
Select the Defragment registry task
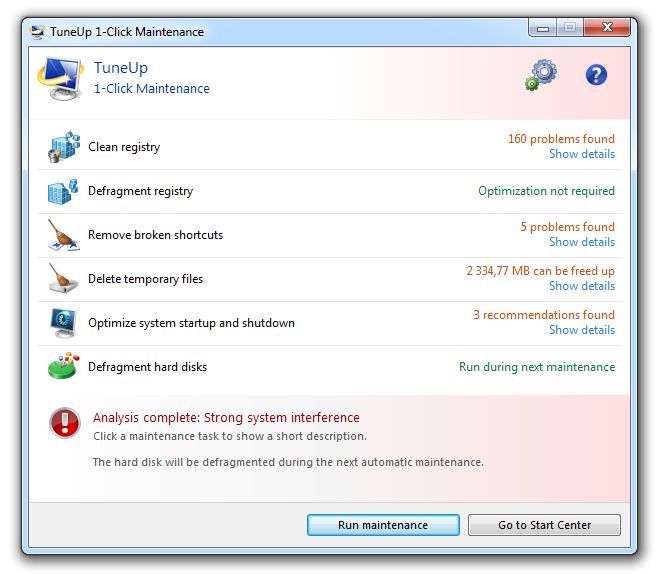[x=330, y=191]
